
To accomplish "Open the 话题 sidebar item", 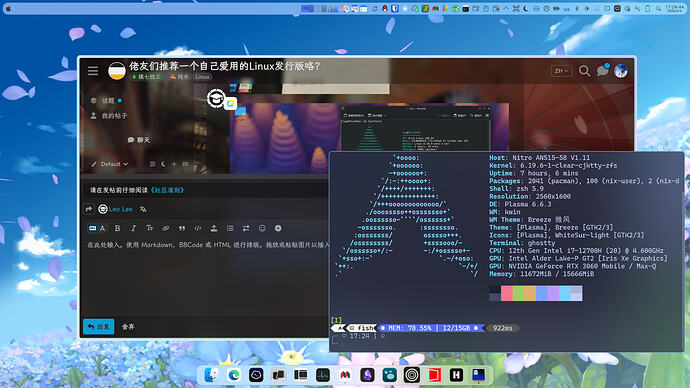I will (108, 101).
